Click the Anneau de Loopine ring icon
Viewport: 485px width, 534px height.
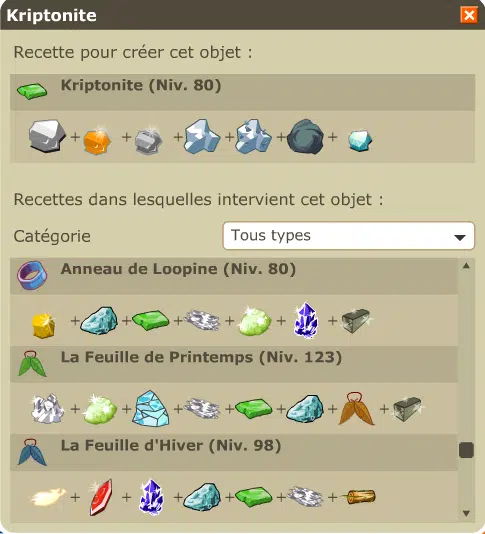32,275
